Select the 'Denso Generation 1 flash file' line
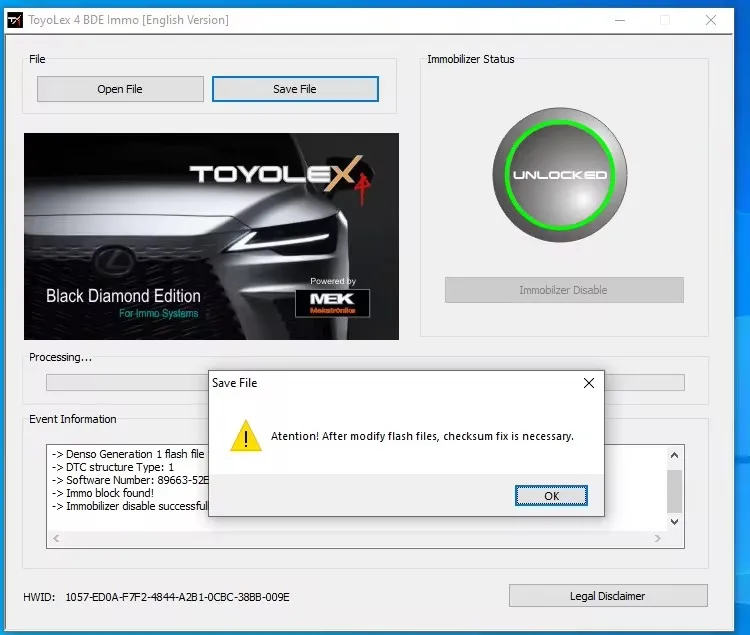Screen dimensions: 750x635 tap(128, 454)
